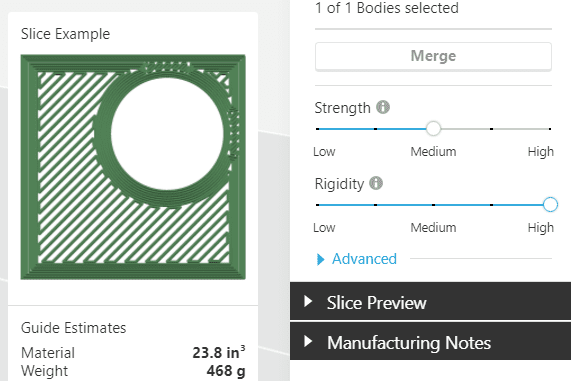Expand the Manufacturing Notes panel
571x381 pixels.
(x=430, y=342)
